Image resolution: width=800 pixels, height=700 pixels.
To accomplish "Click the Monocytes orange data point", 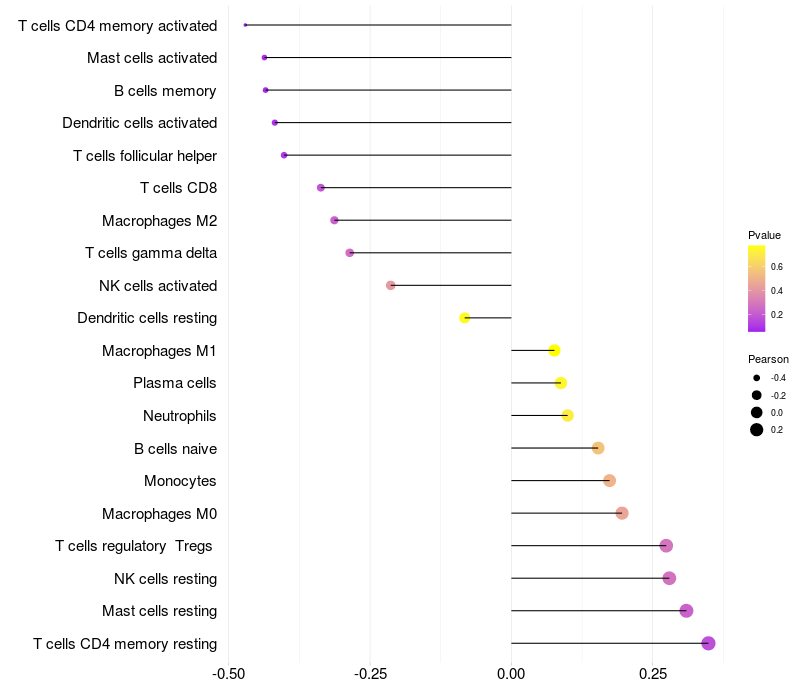I will 609,481.
